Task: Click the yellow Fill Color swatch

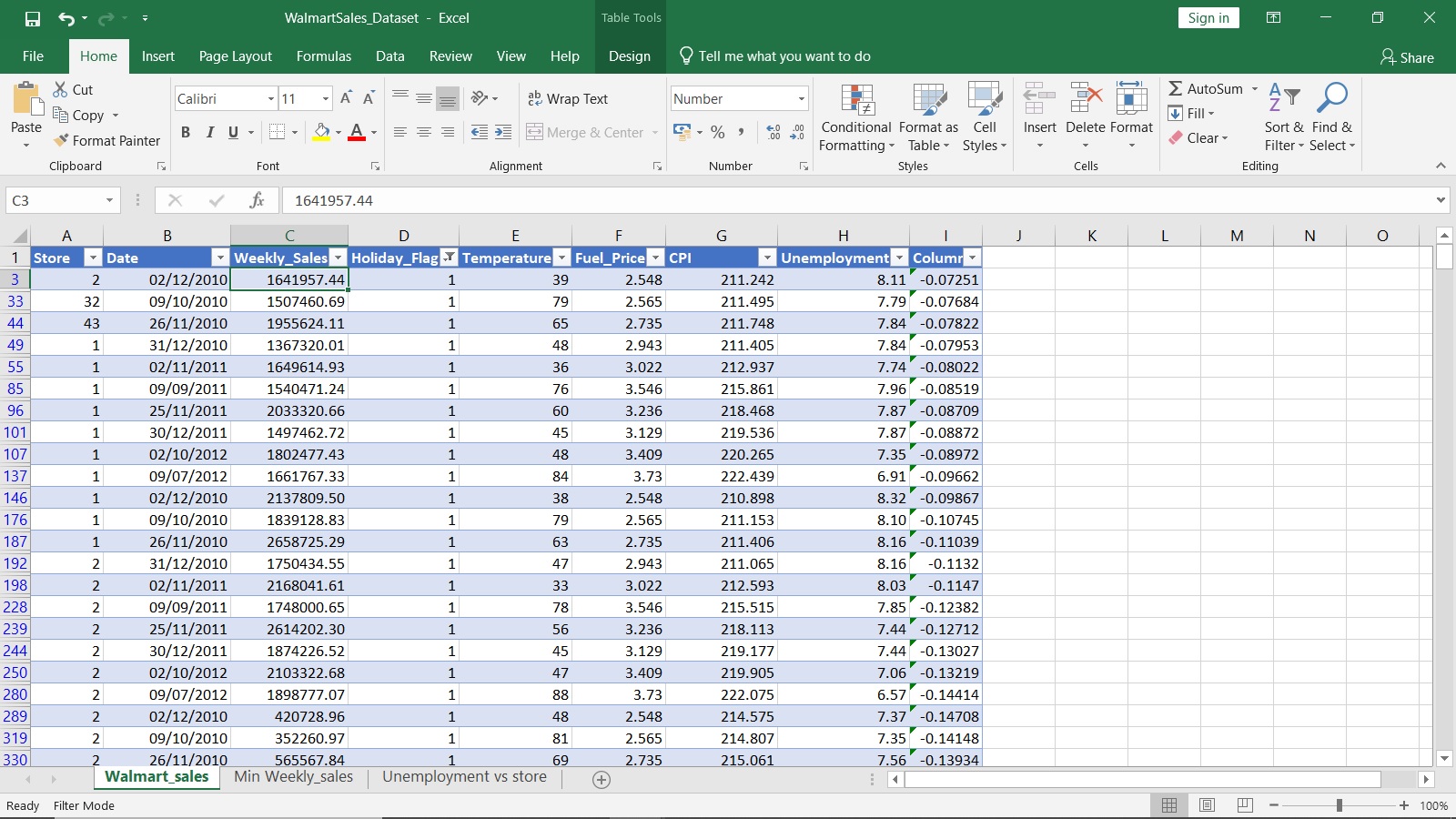Action: (321, 133)
